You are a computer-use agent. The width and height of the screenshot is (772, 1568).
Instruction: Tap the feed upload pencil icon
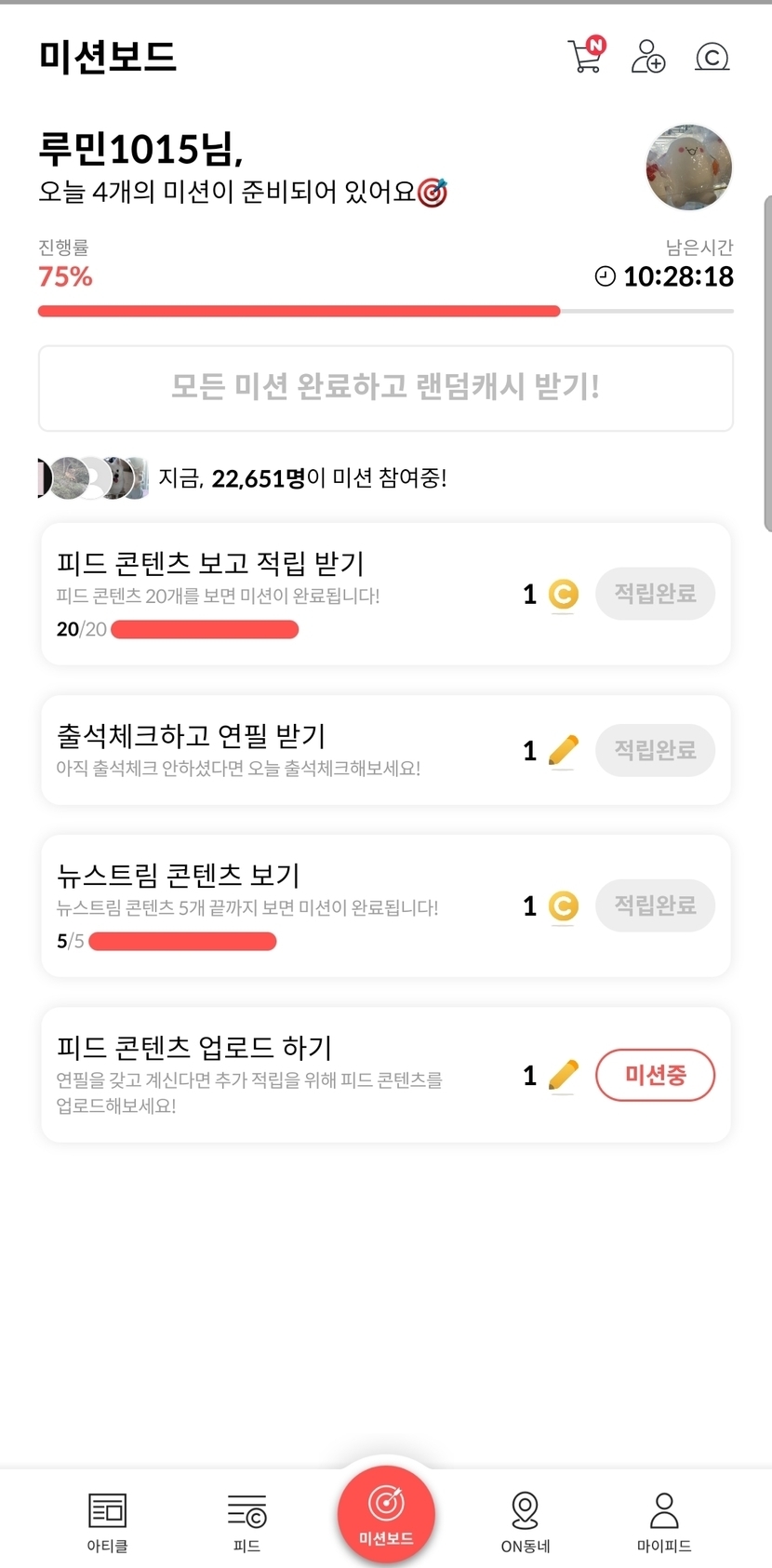coord(563,1076)
